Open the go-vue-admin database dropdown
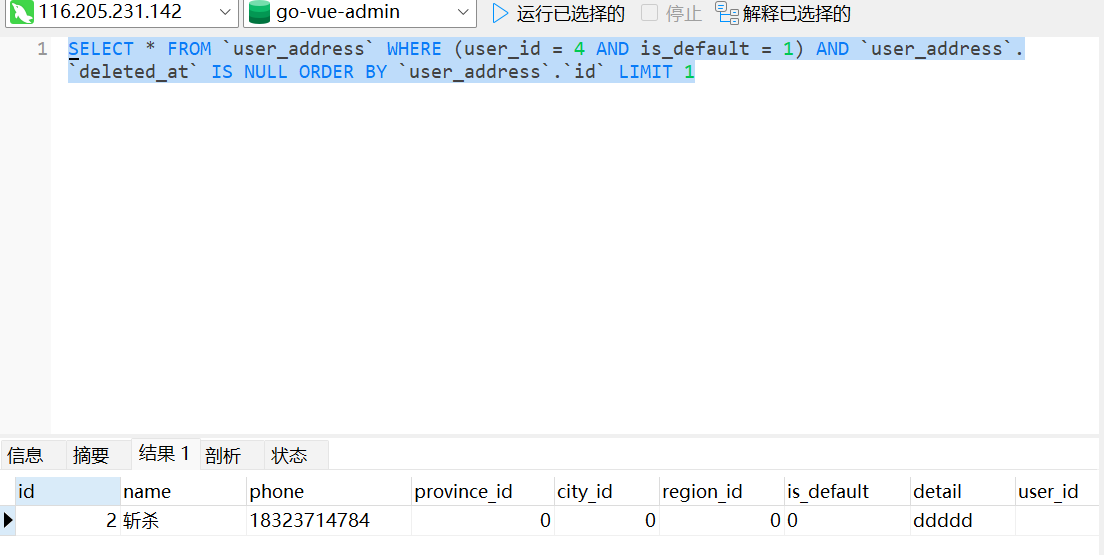 pyautogui.click(x=359, y=12)
